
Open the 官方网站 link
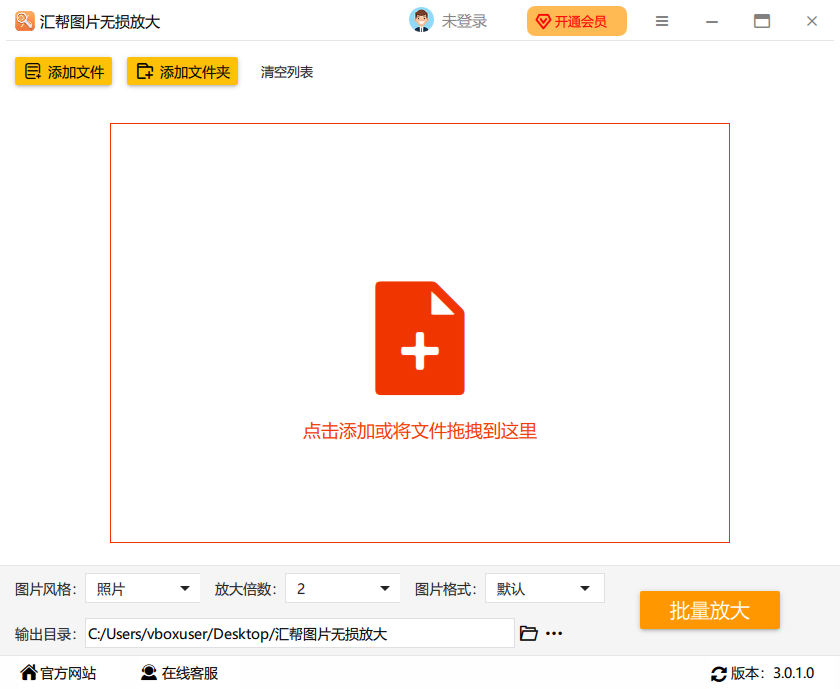pos(58,673)
